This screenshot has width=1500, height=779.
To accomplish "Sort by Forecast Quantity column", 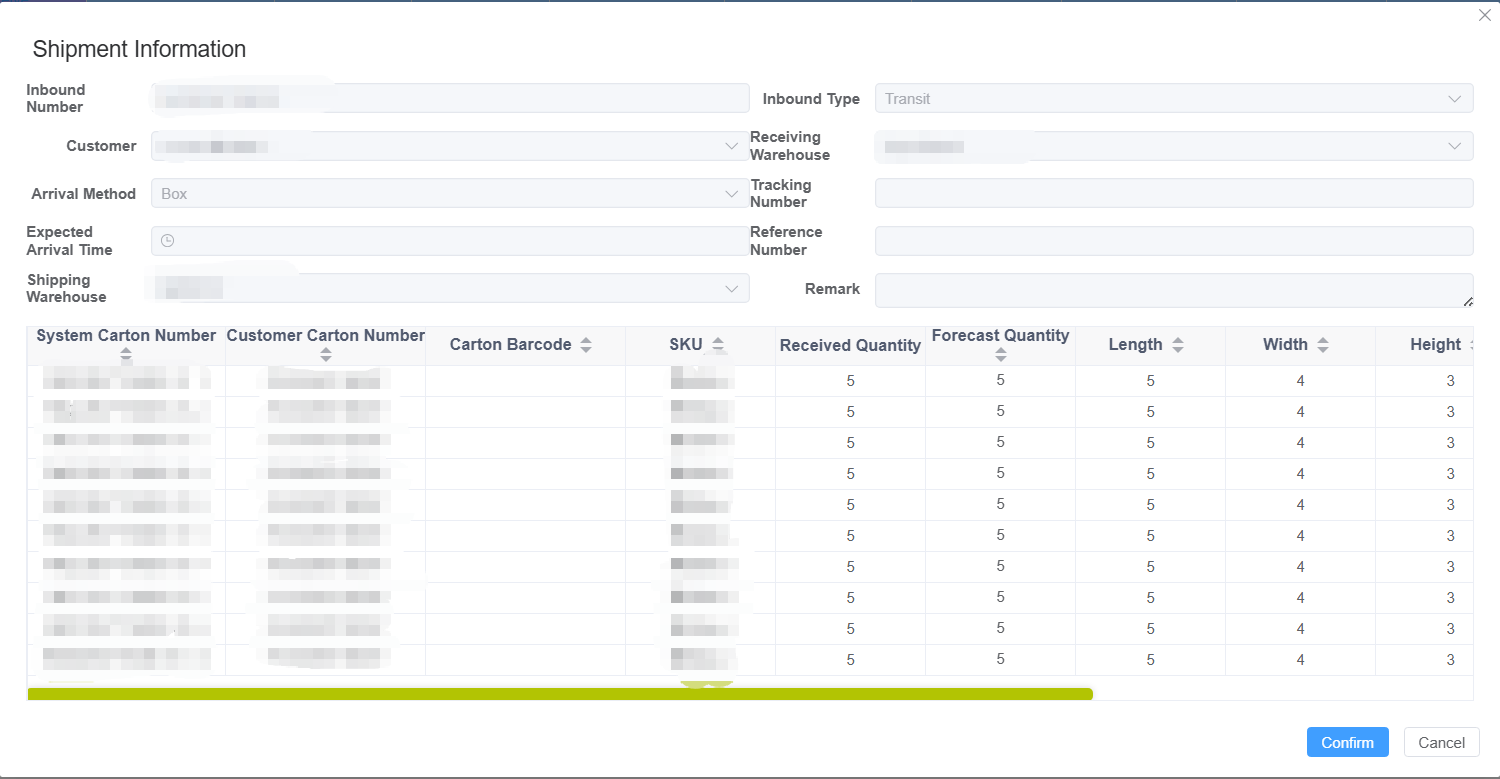I will (1000, 354).
